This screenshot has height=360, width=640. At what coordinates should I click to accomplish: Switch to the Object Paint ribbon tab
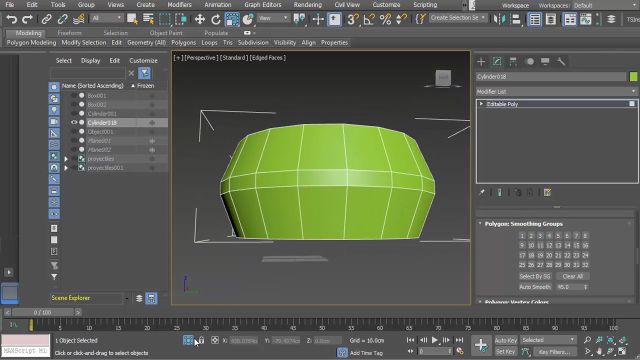click(166, 33)
